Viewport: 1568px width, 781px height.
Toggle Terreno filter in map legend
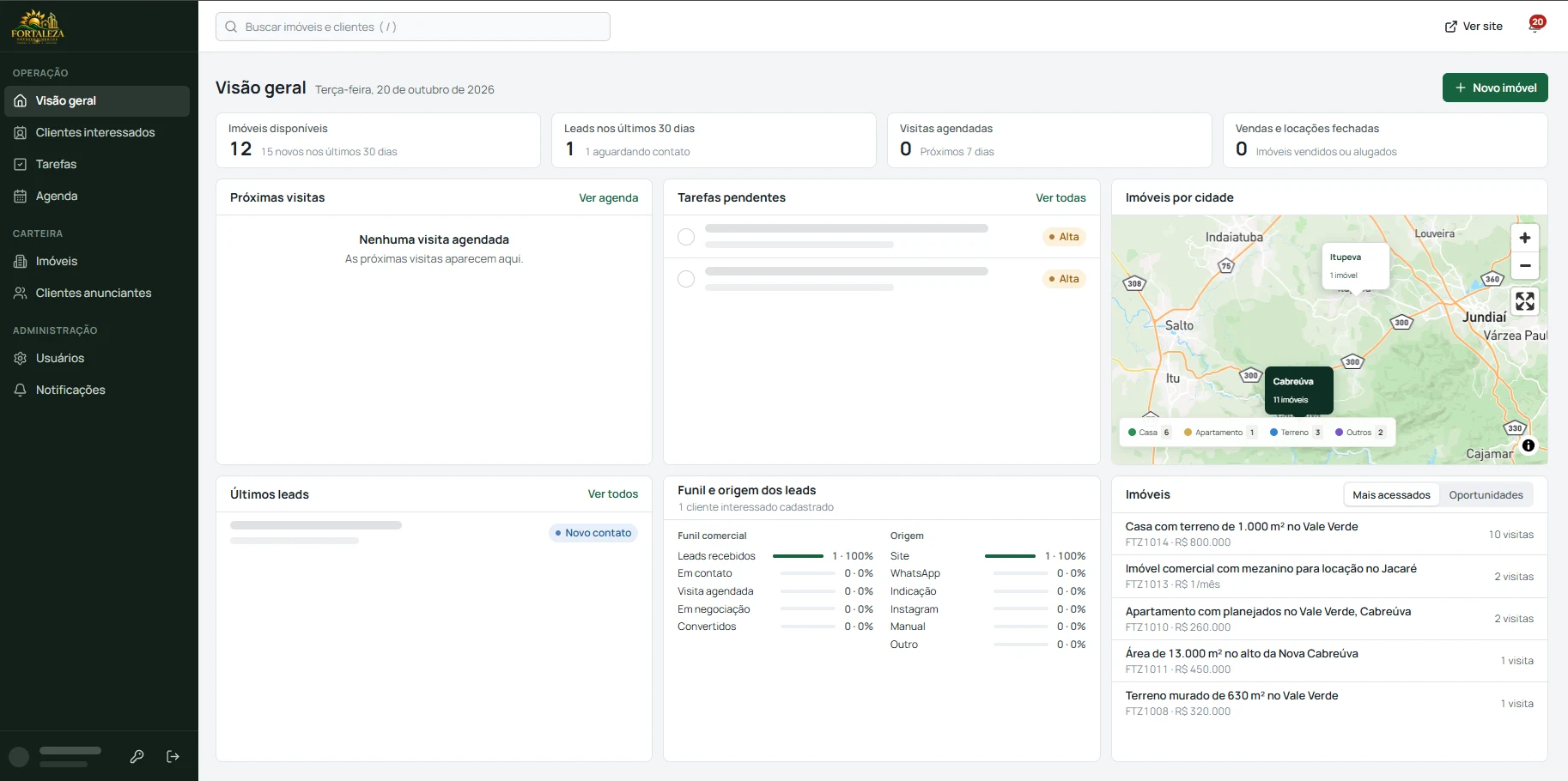click(1296, 433)
